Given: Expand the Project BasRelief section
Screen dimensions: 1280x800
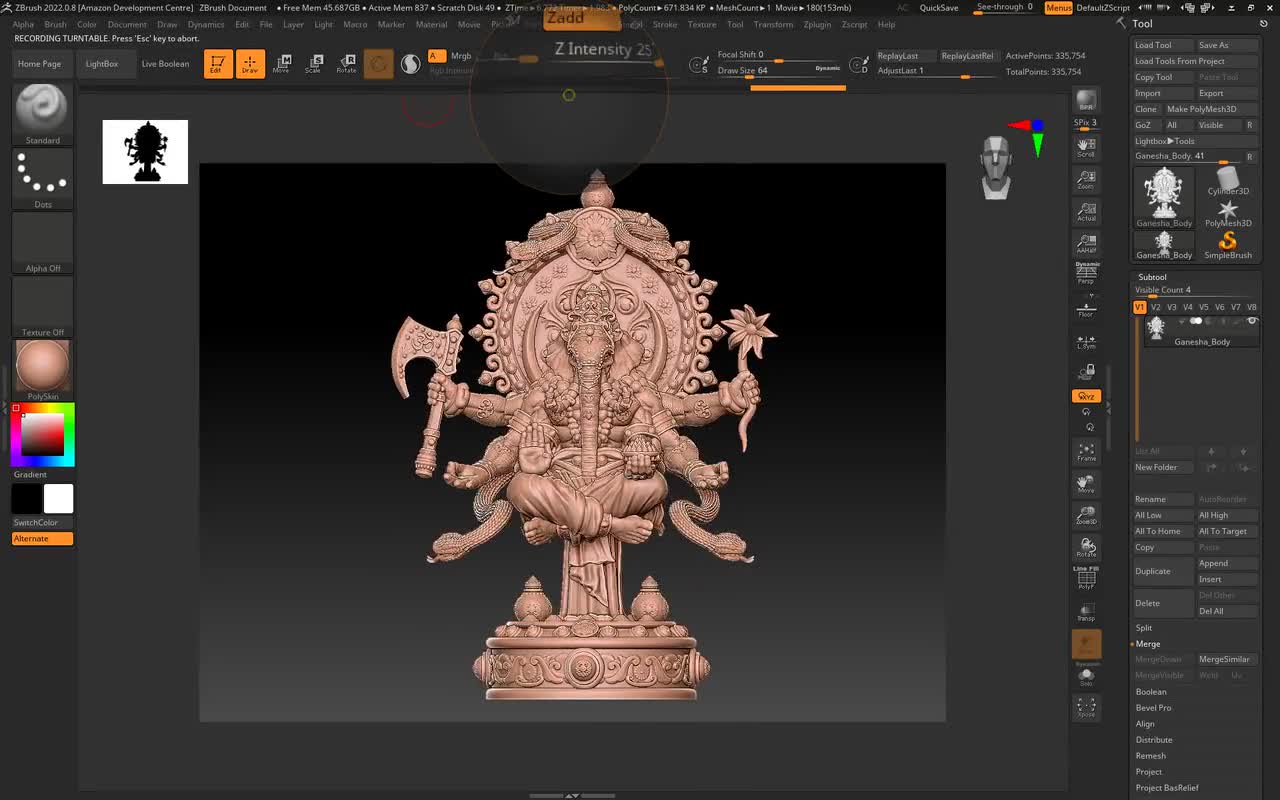Looking at the screenshot, I should click(1167, 788).
